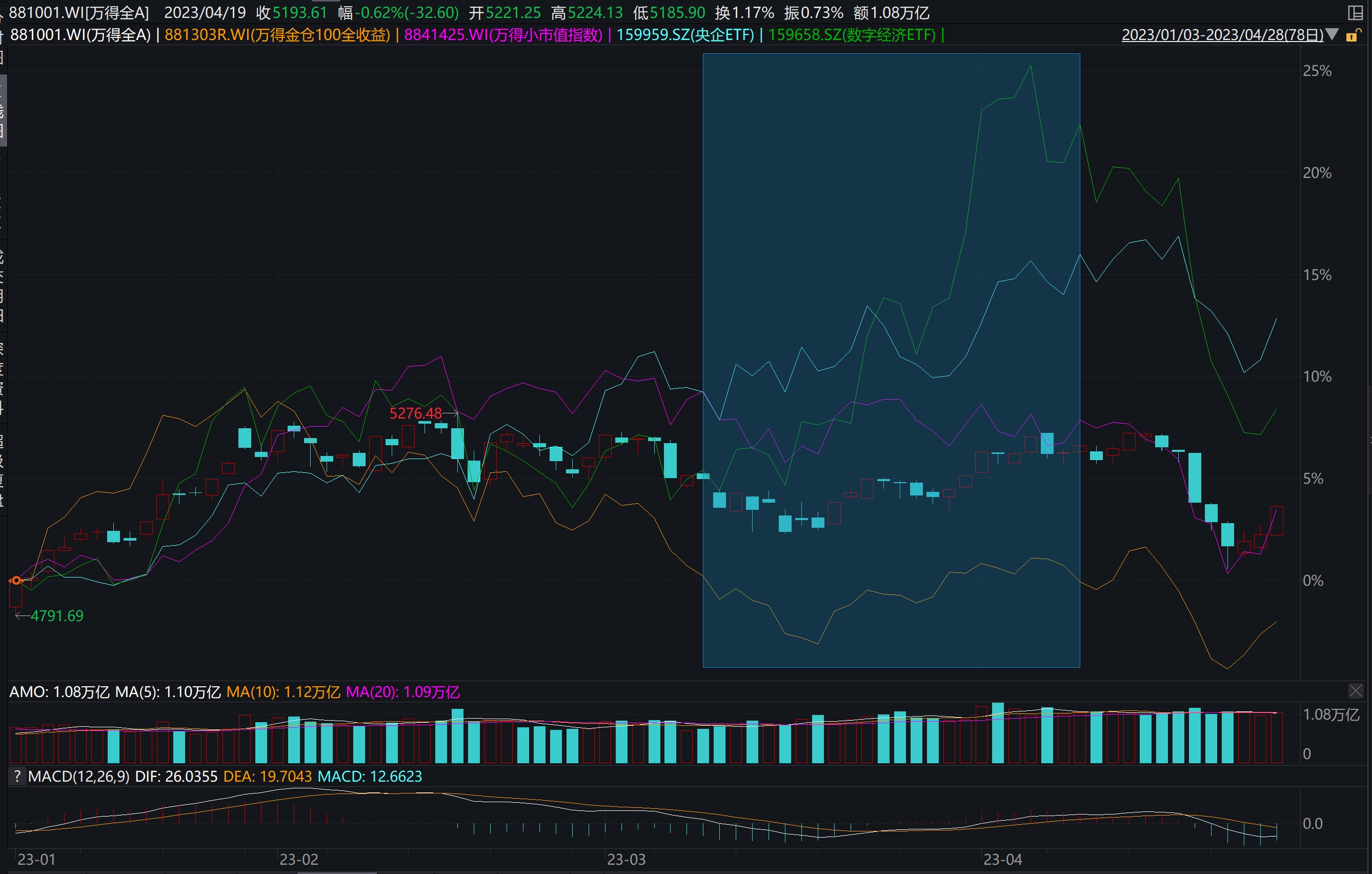Select the 8841425.WI 万得小市值指数 legend
Image resolution: width=1372 pixels, height=874 pixels.
(502, 35)
